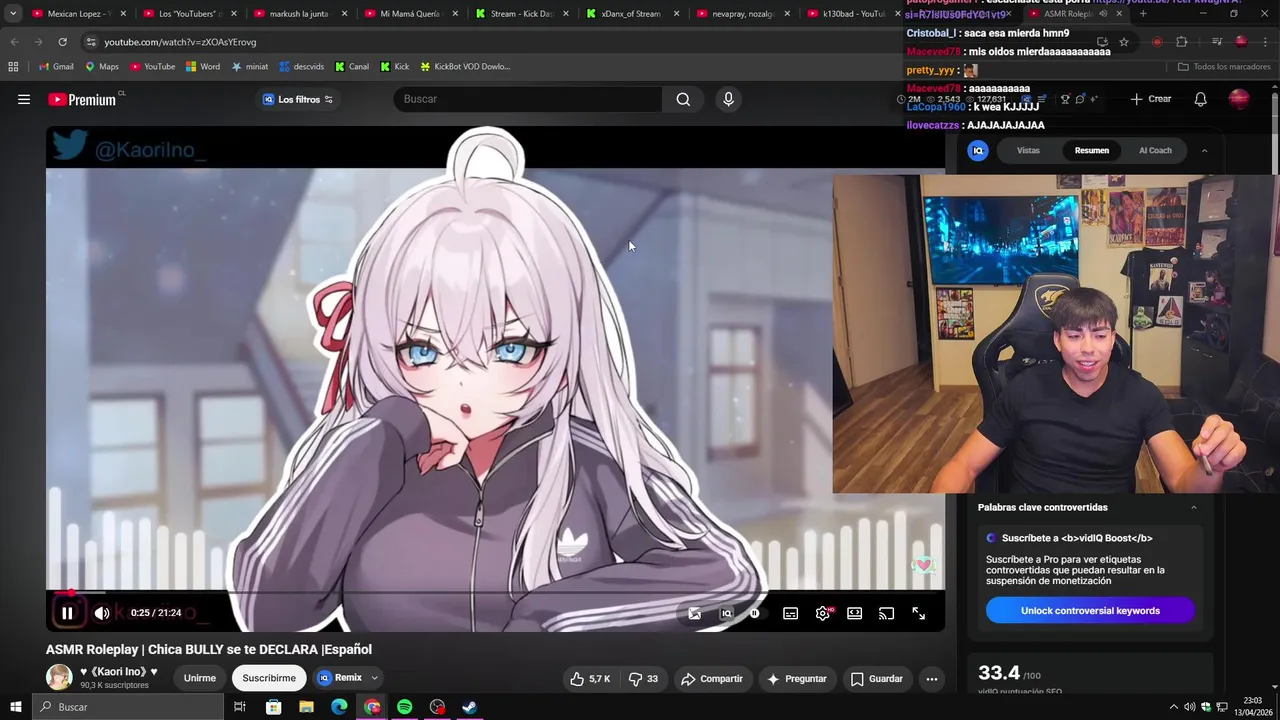Open Microsoft Edge from taskbar
The width and height of the screenshot is (1280, 720).
(x=339, y=707)
